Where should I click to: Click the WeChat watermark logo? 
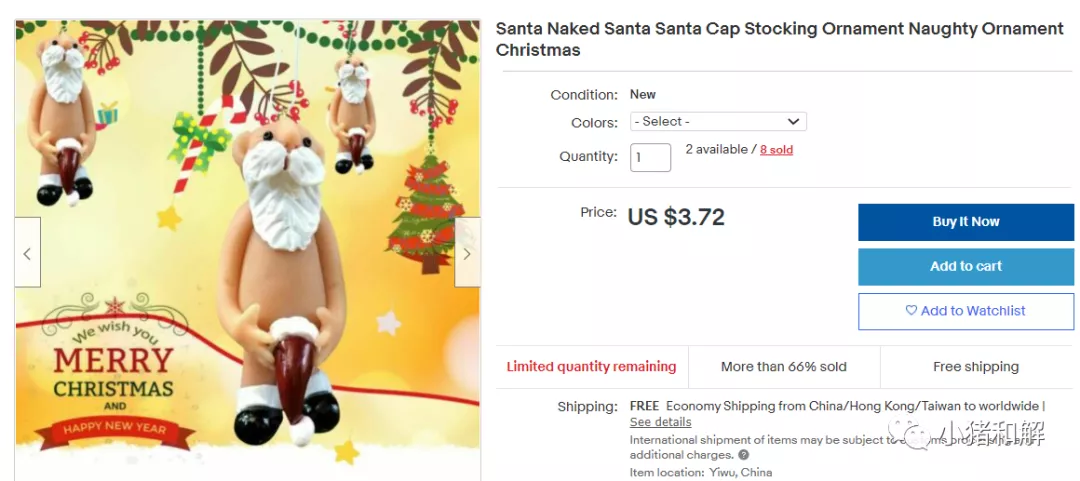[x=914, y=435]
